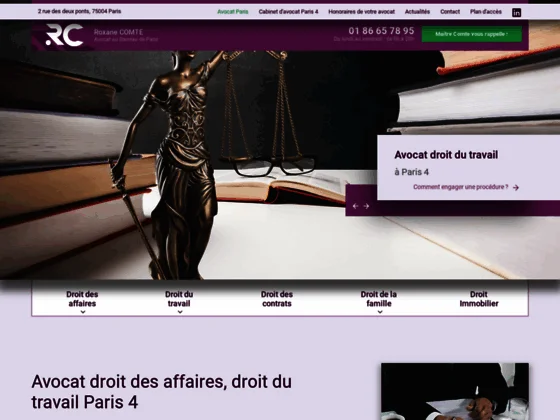Open Cabinet d'avocat Paris 4 page

point(288,12)
